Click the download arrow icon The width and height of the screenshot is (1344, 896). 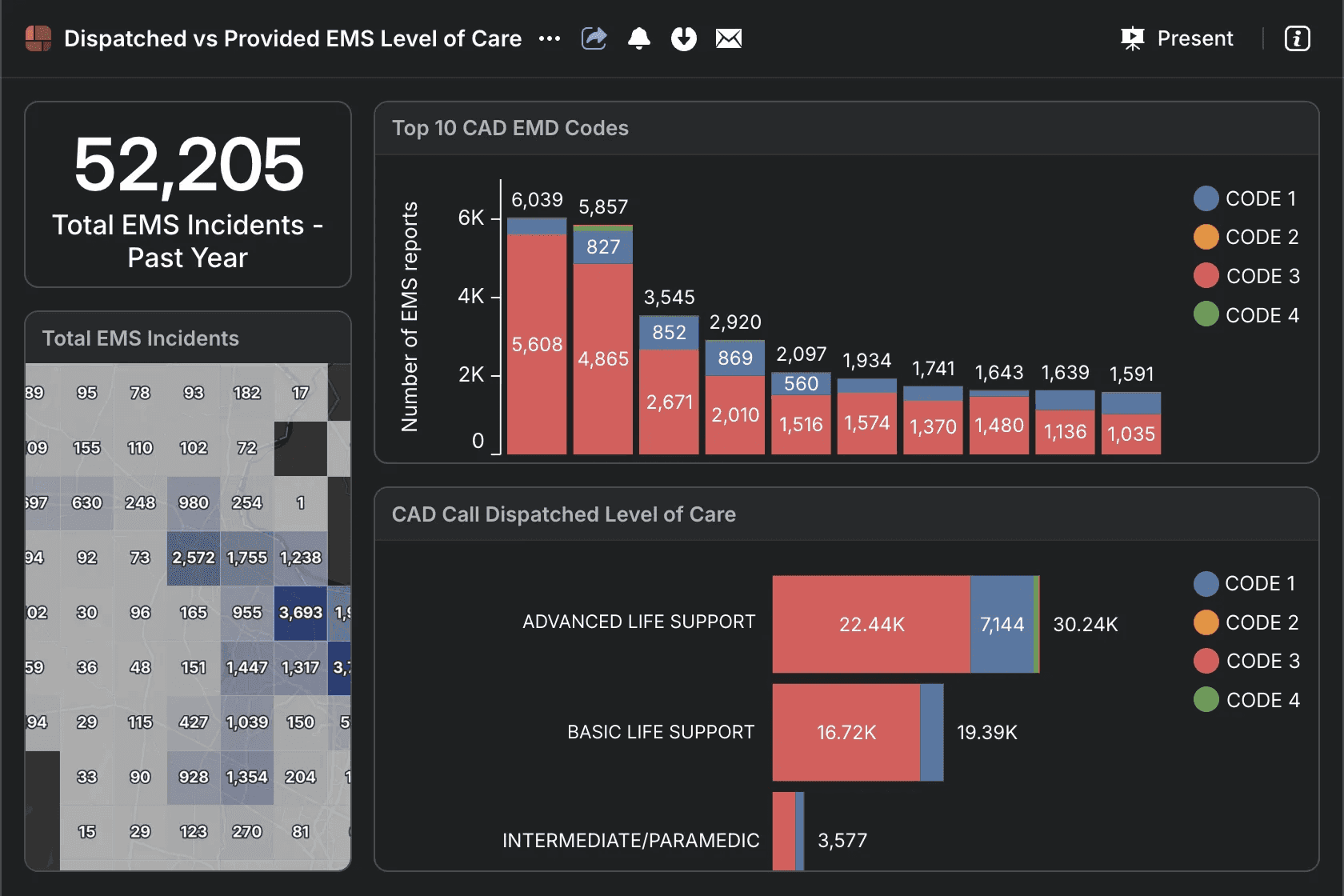coord(683,38)
